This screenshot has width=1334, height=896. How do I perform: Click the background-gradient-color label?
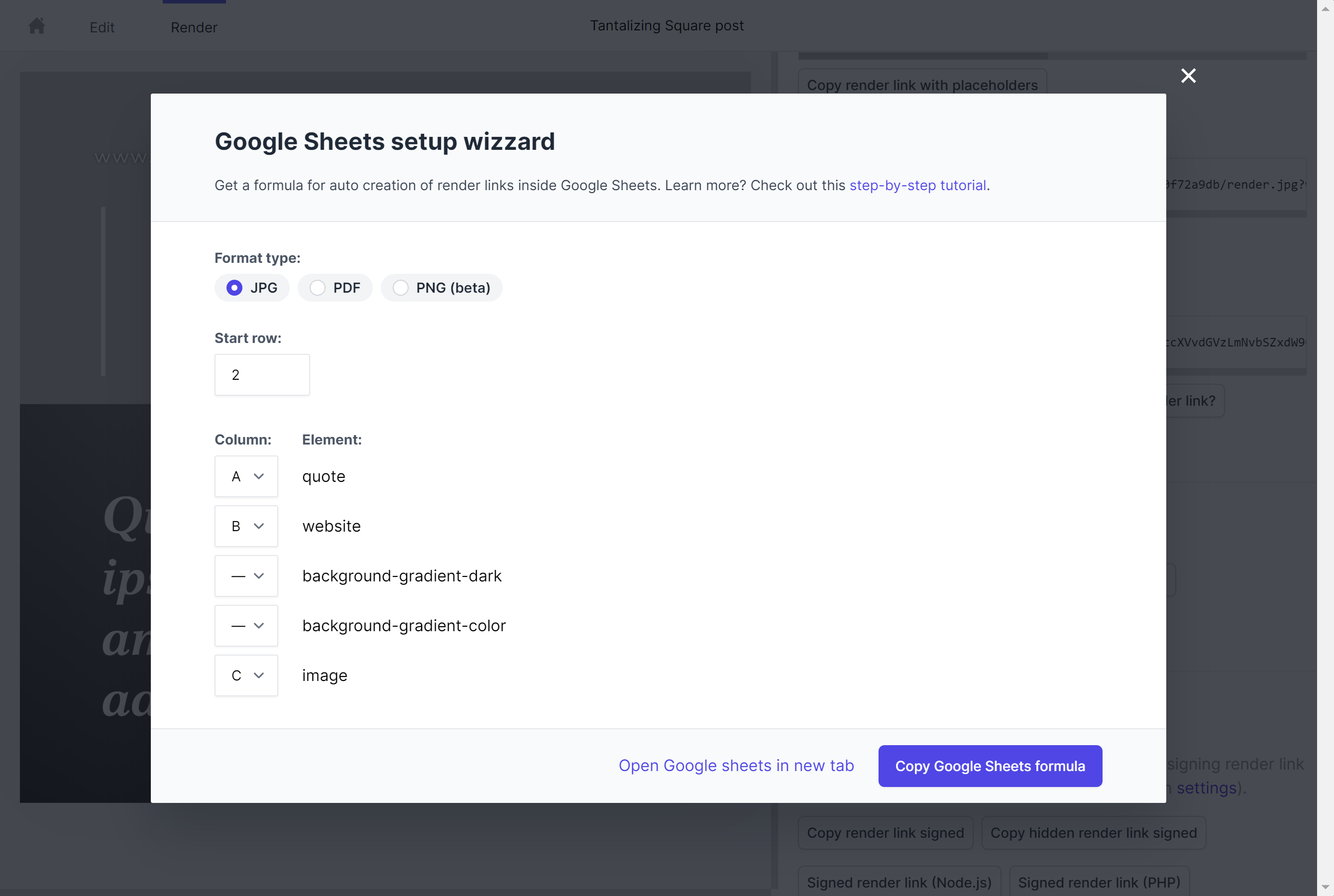click(x=404, y=625)
